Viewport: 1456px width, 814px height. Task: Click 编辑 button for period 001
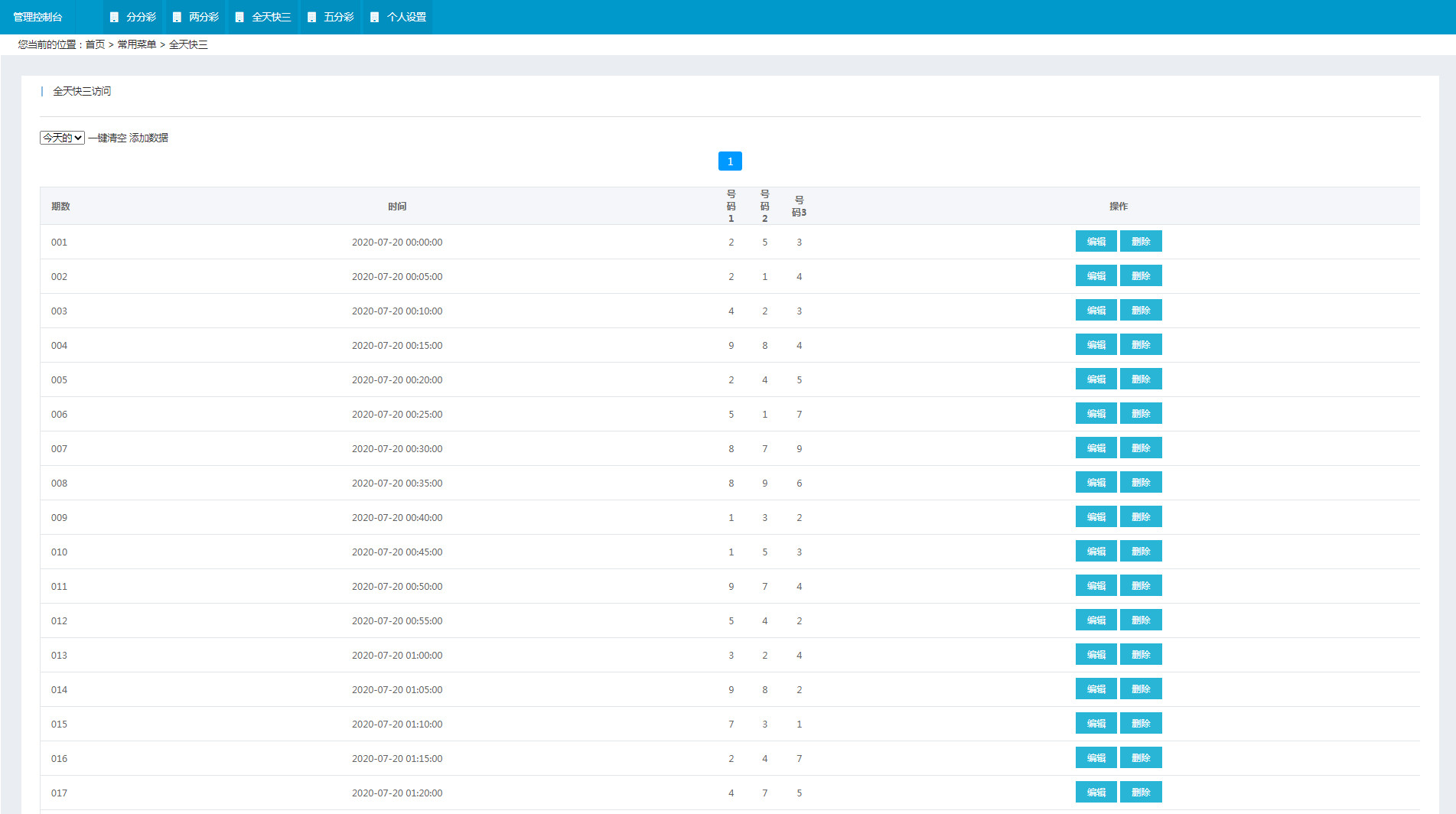pyautogui.click(x=1096, y=242)
